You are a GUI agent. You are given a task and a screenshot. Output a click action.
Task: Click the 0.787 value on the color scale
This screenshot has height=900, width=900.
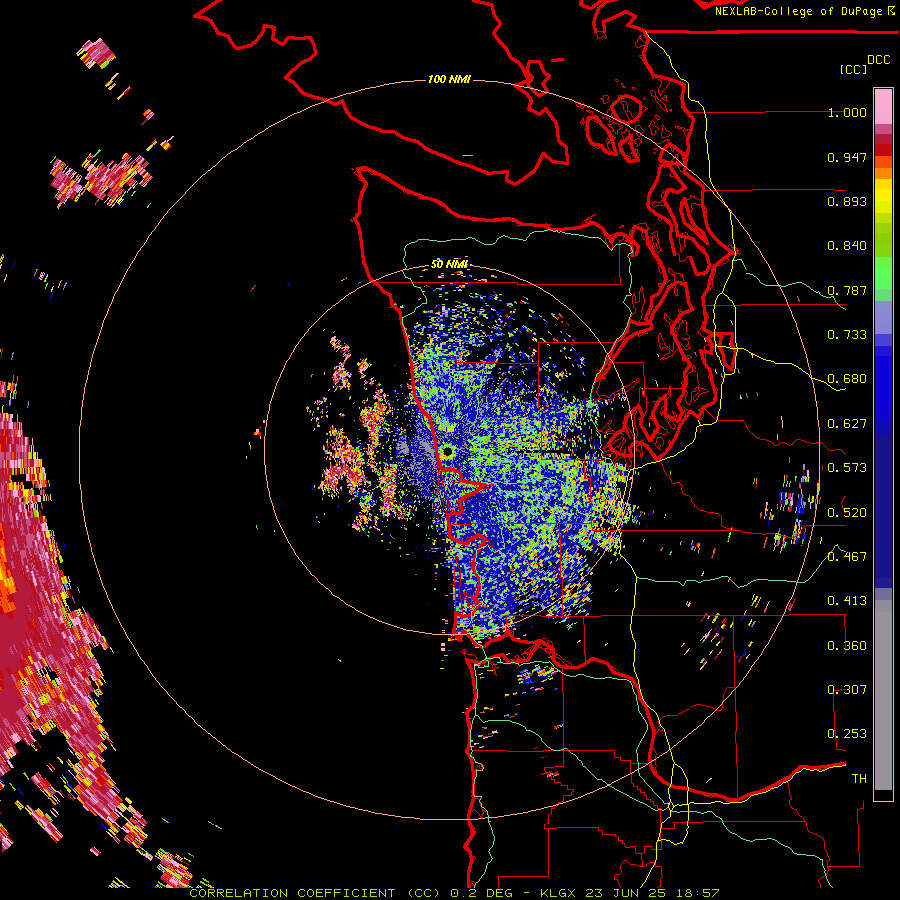847,290
